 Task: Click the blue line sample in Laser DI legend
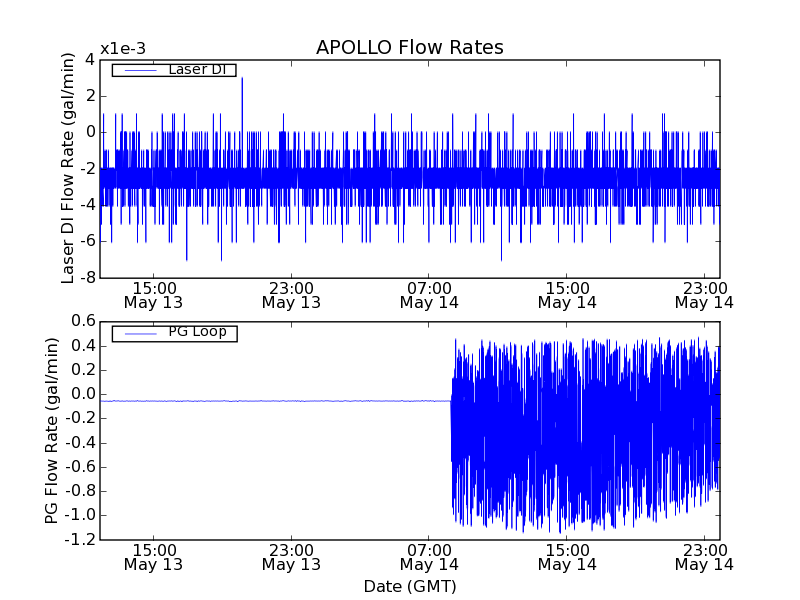point(138,70)
